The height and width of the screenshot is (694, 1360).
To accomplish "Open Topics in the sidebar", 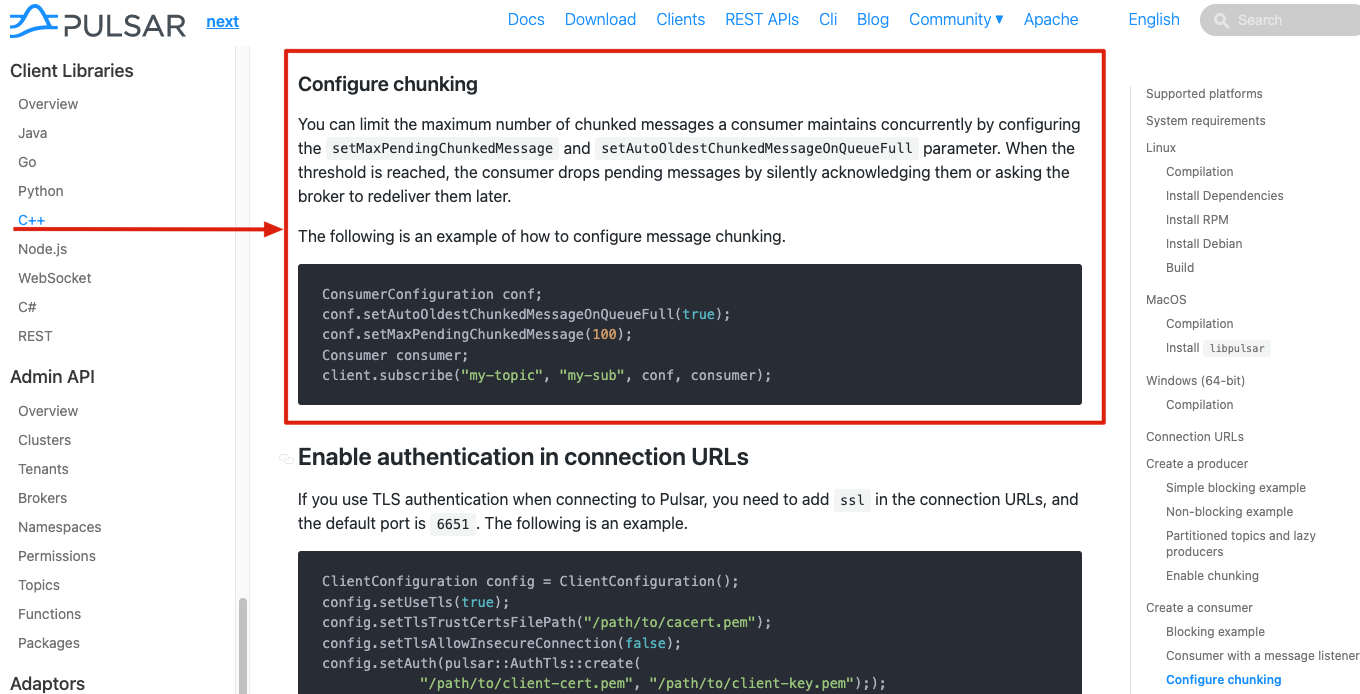I will (x=39, y=585).
